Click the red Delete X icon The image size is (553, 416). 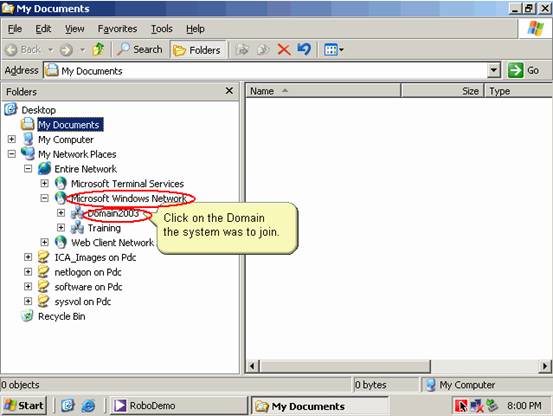click(284, 50)
